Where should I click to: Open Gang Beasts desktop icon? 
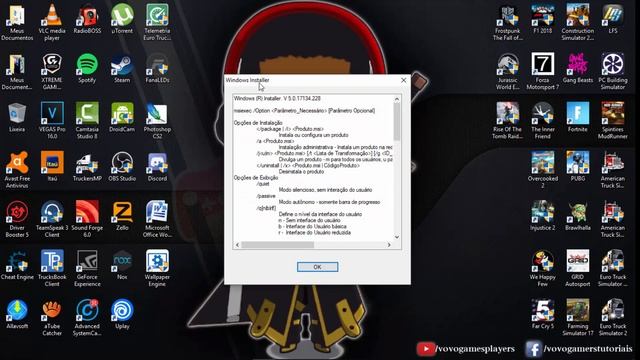[x=578, y=68]
